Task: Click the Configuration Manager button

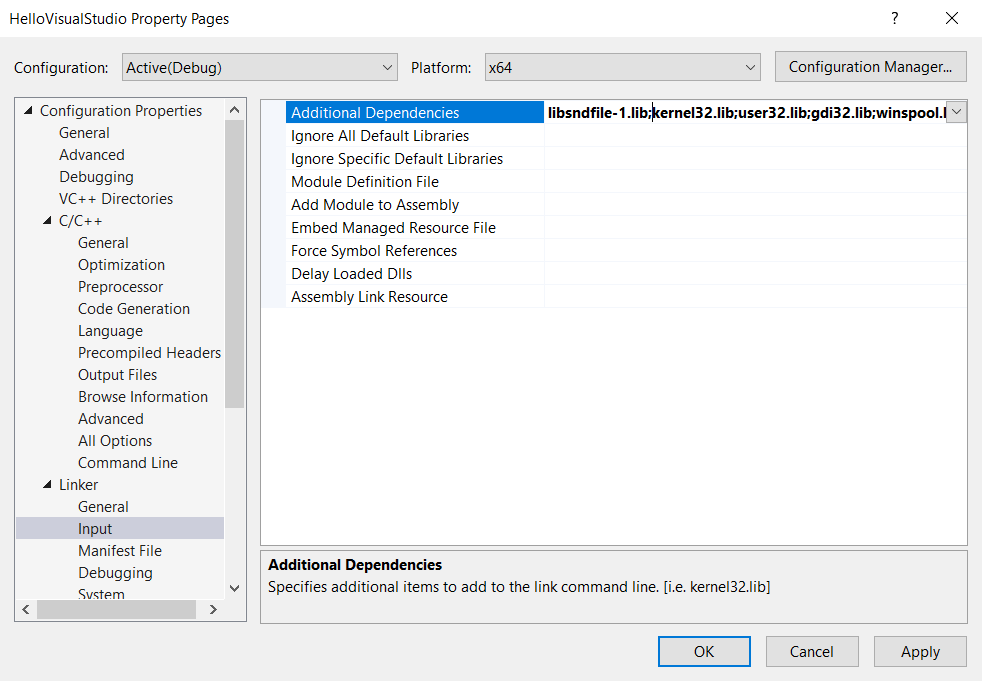Action: (x=871, y=67)
